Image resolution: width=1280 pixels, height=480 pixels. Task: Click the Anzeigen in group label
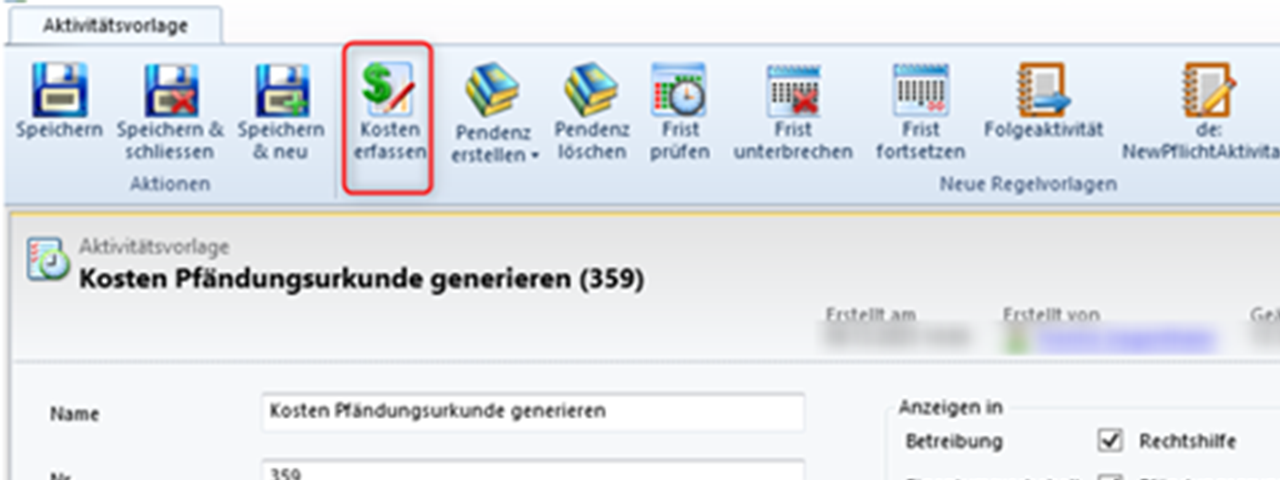click(x=950, y=407)
